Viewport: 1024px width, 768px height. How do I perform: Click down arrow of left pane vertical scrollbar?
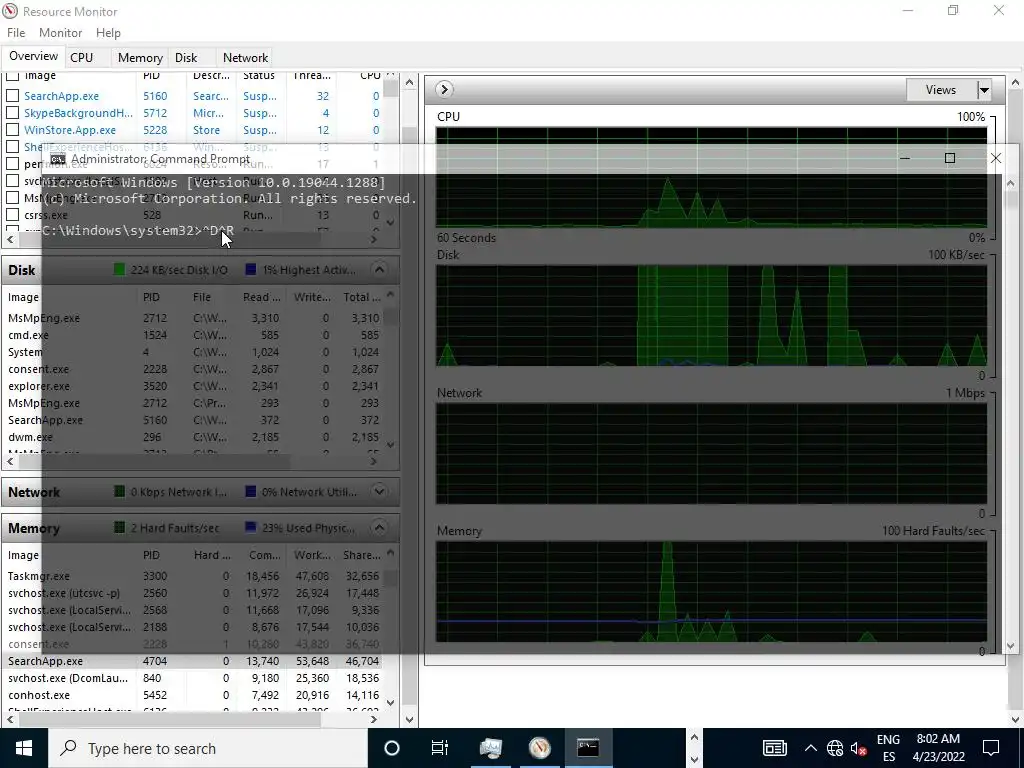pyautogui.click(x=409, y=720)
